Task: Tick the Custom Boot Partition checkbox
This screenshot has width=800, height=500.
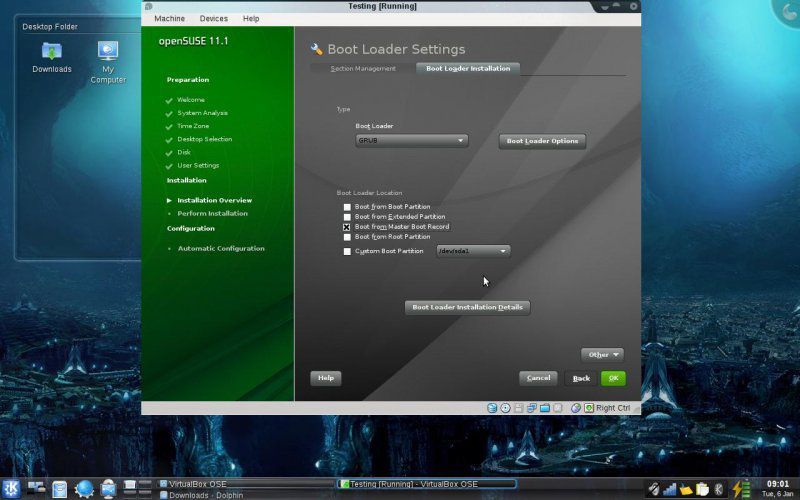Action: pyautogui.click(x=347, y=251)
